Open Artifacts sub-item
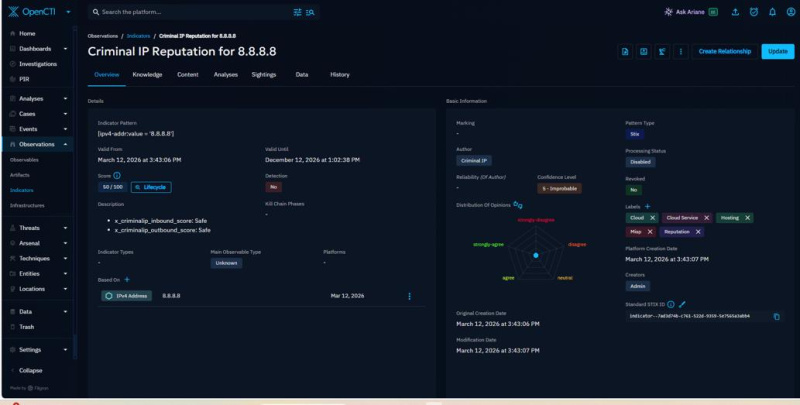 19,175
